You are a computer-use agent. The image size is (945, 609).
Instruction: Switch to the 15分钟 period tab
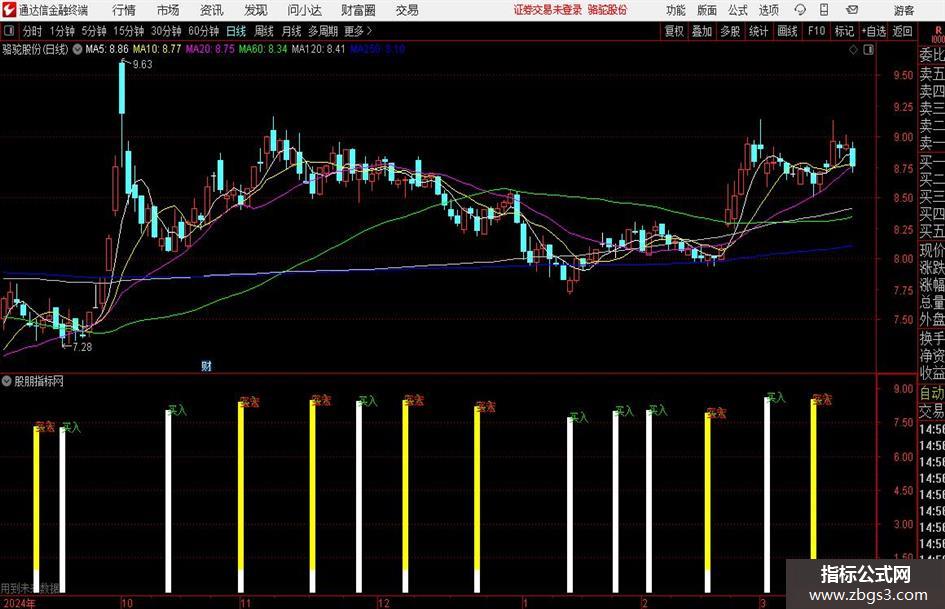129,31
